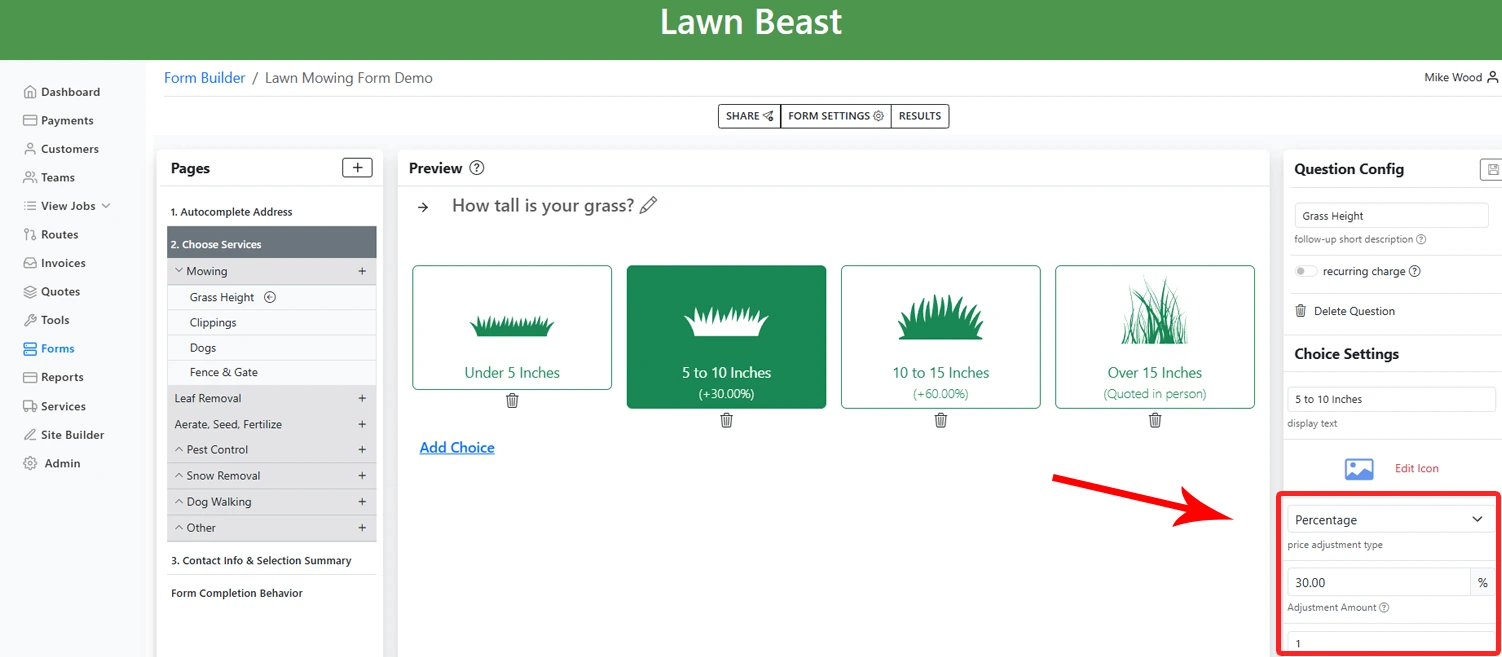Delete the Under 5 Inches choice
1502x657 pixels.
click(512, 401)
